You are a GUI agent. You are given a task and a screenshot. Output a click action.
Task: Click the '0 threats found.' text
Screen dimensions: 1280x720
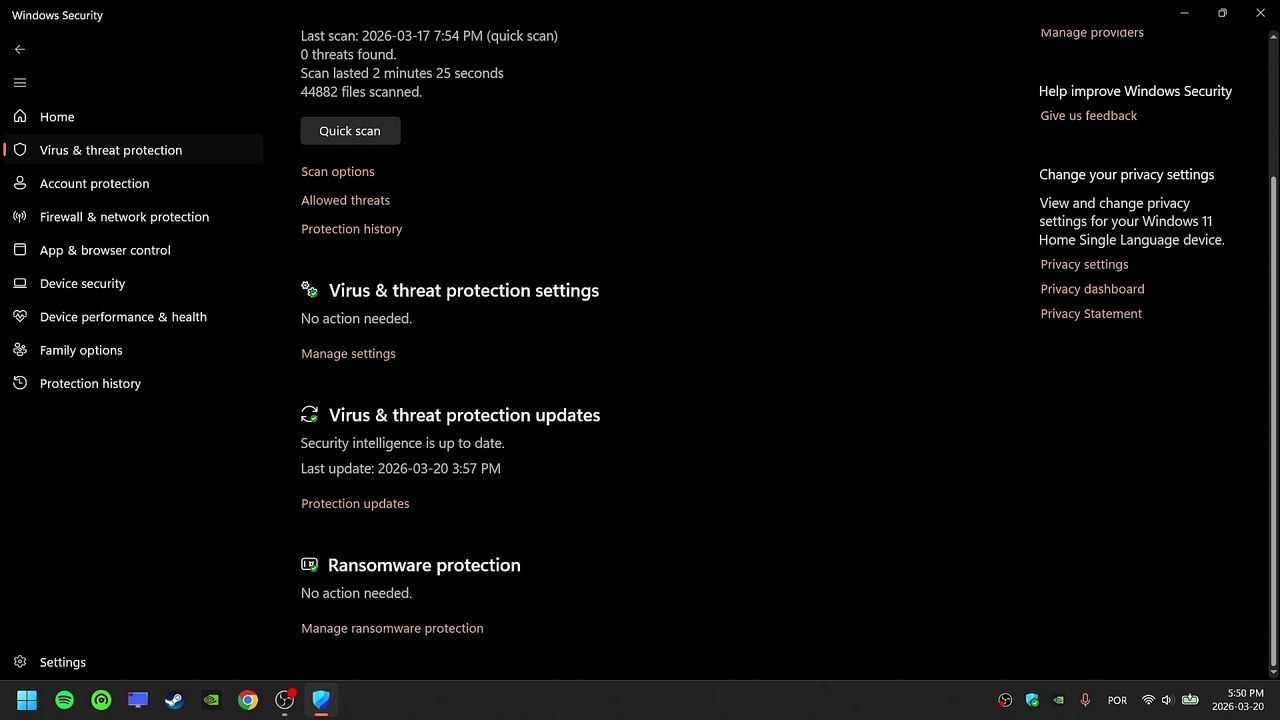click(x=348, y=55)
